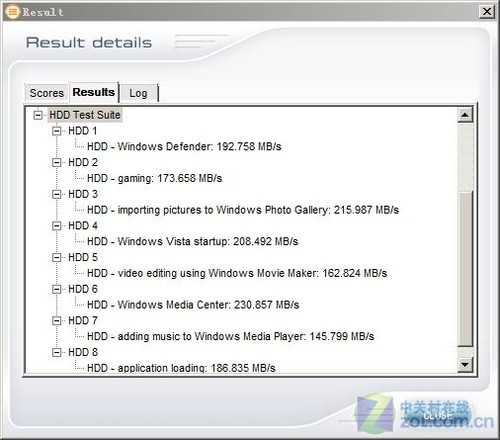
Task: Select video editing Windows Movie Maker row
Action: 237,273
